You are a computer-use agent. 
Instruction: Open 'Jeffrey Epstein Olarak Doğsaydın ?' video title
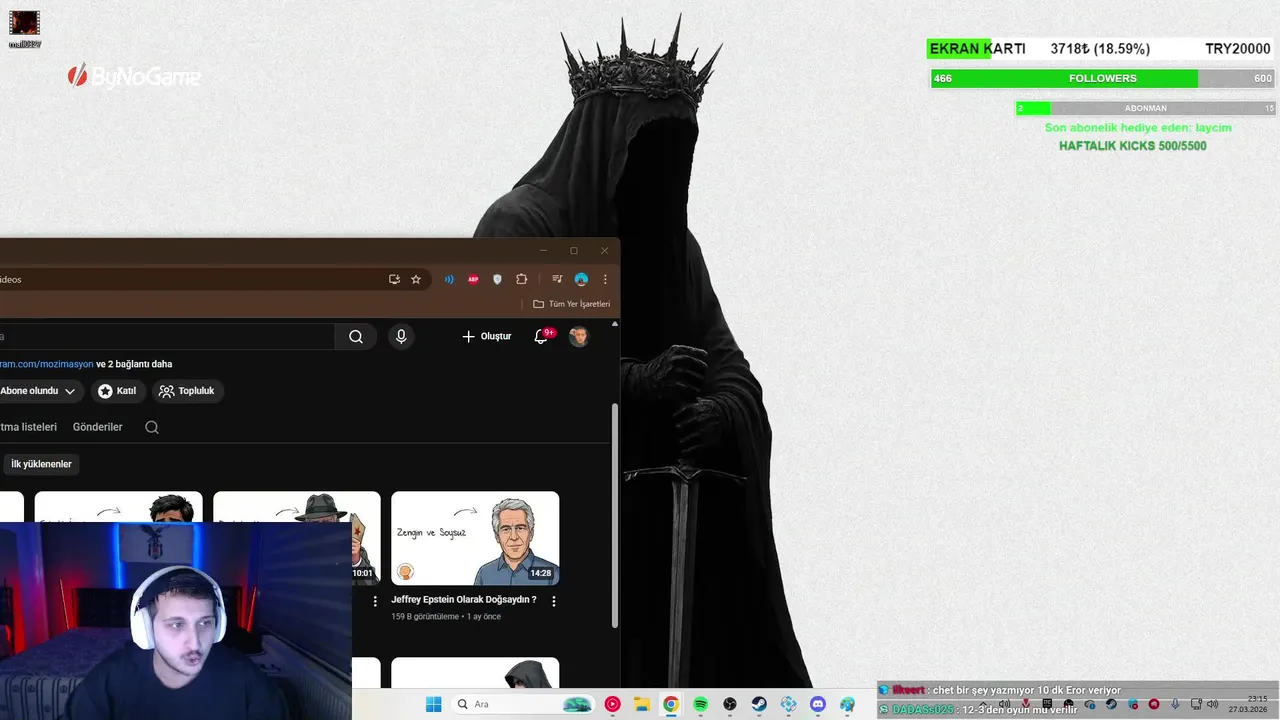(x=464, y=600)
